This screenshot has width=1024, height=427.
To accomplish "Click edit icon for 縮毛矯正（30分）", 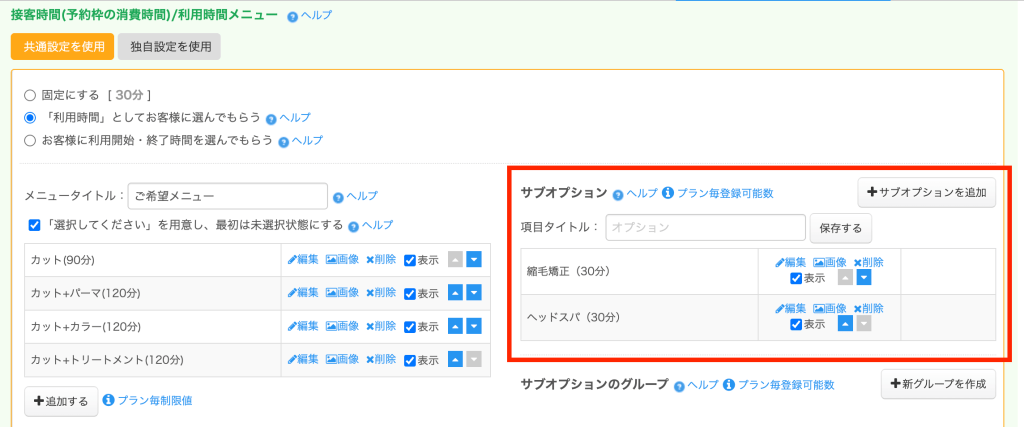I will click(790, 263).
